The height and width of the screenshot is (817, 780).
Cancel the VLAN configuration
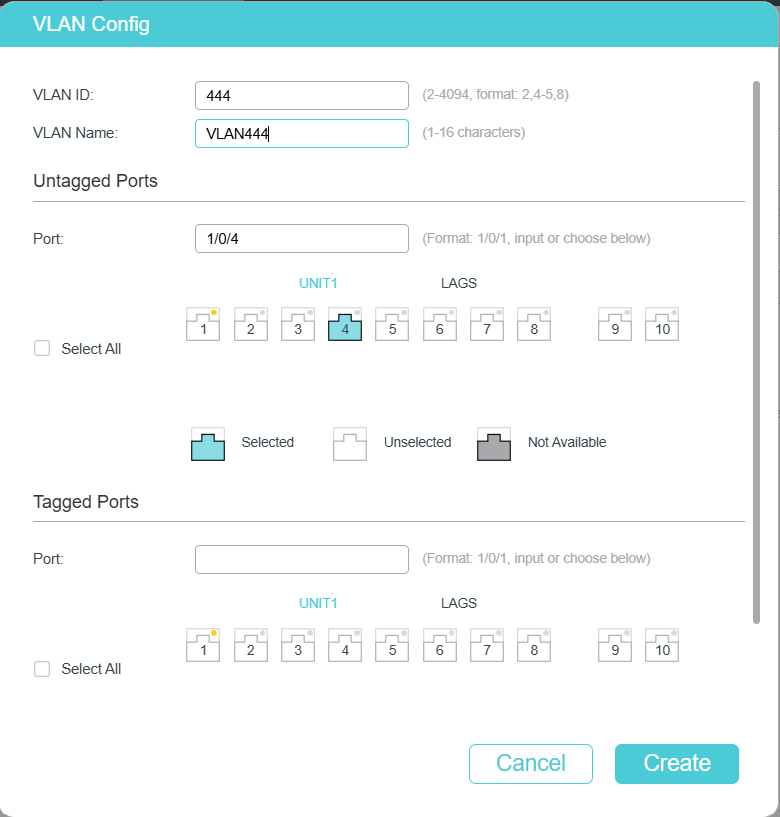530,763
